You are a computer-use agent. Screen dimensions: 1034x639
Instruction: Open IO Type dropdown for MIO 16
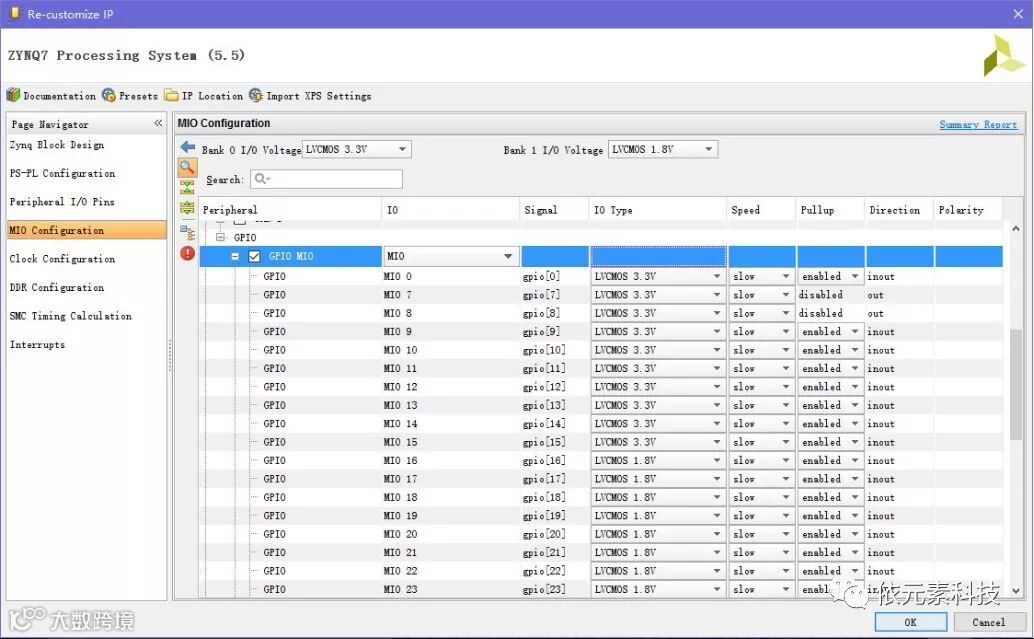tap(657, 460)
